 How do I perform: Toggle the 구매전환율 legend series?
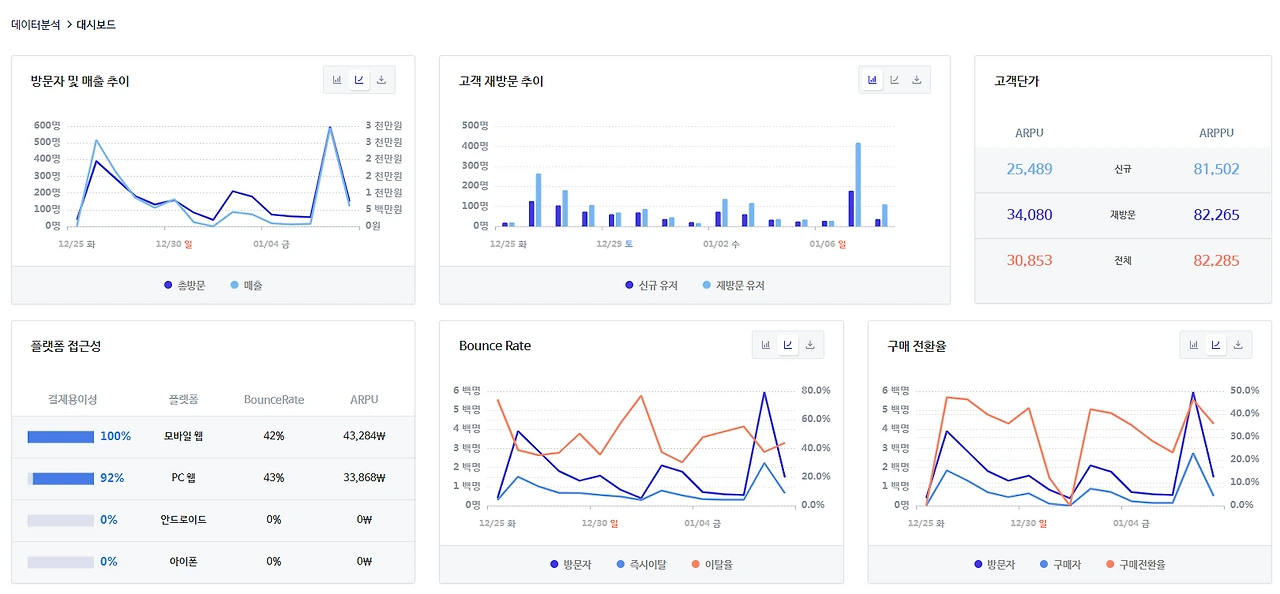click(x=1135, y=564)
